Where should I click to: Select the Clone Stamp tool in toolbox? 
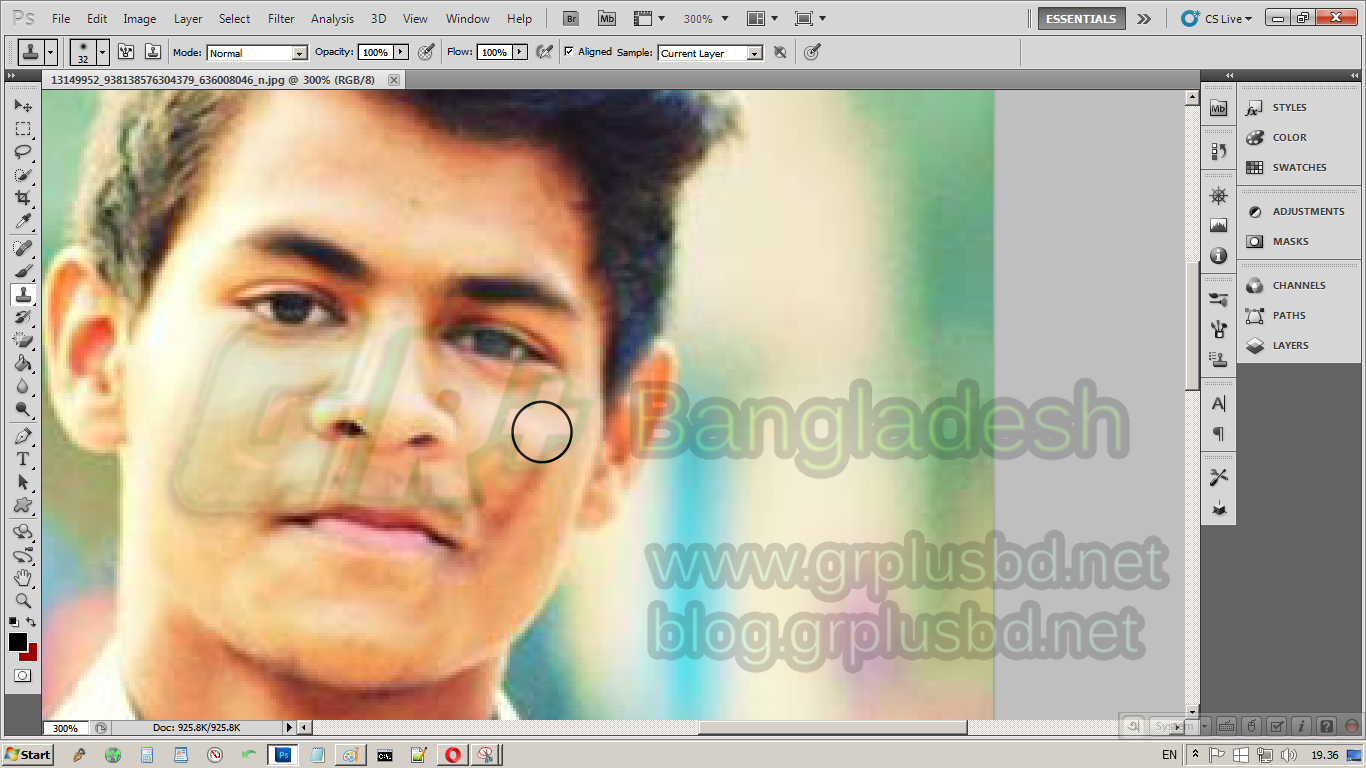point(23,294)
